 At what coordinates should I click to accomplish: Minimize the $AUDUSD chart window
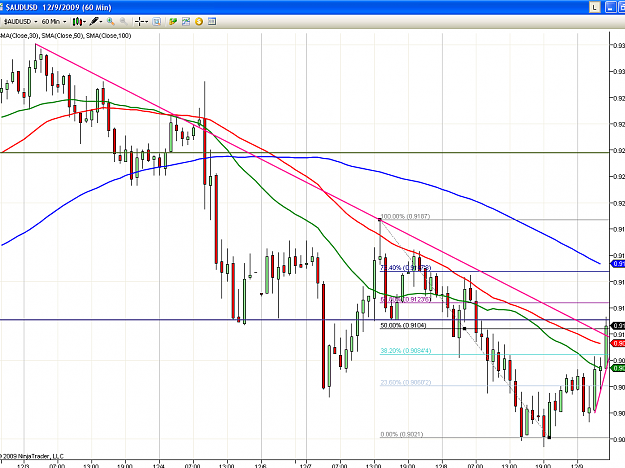611,7
